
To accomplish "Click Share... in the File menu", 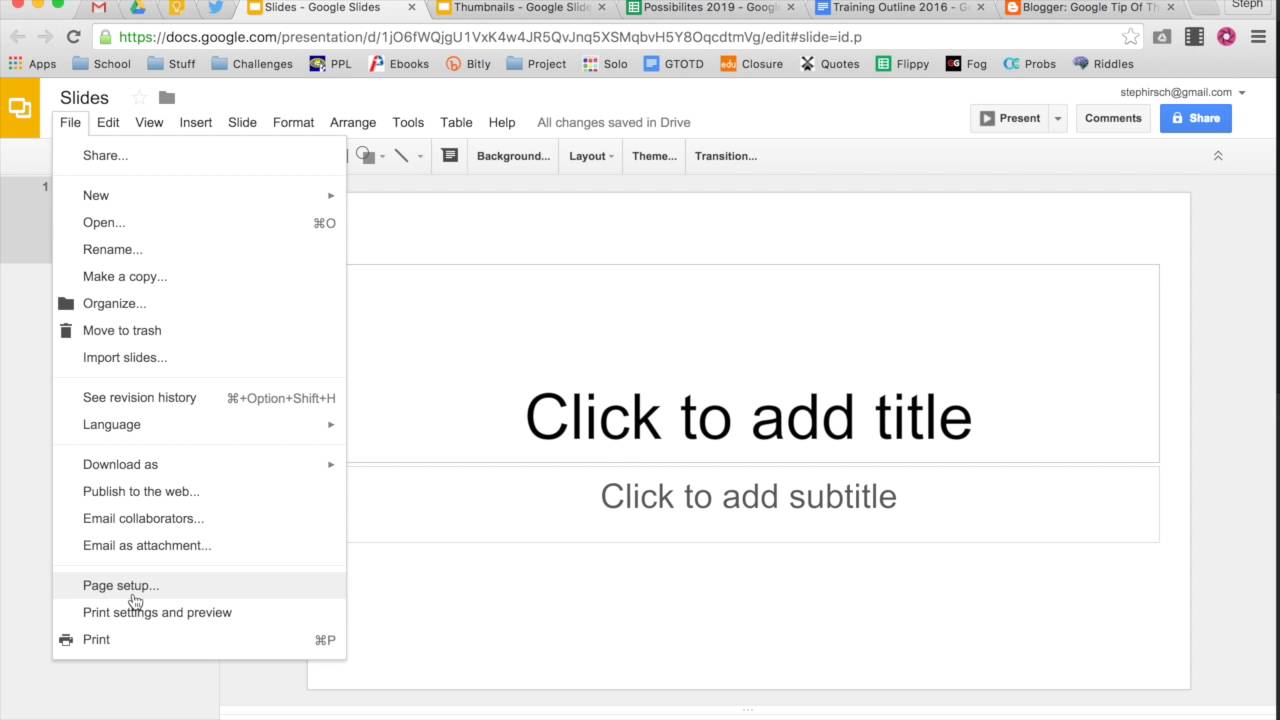I will [199, 156].
